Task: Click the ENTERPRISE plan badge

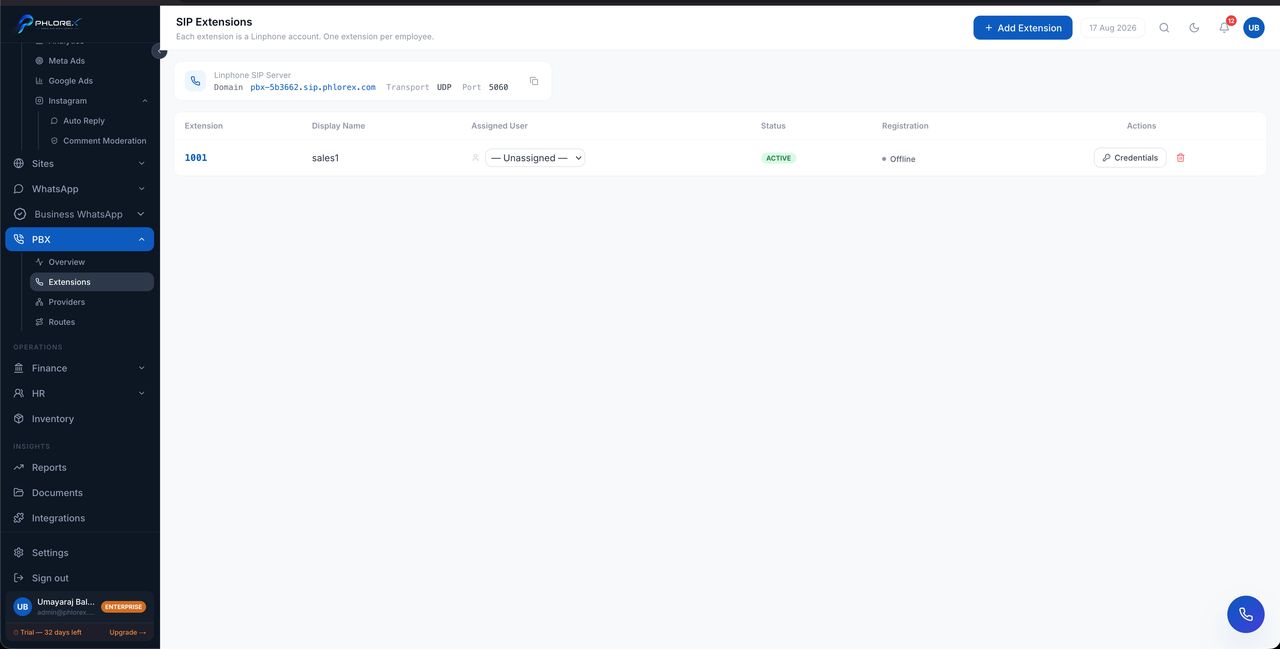Action: coord(124,607)
